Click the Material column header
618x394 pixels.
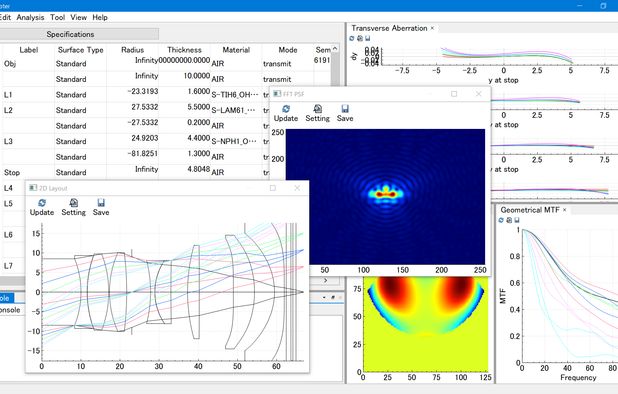point(236,50)
